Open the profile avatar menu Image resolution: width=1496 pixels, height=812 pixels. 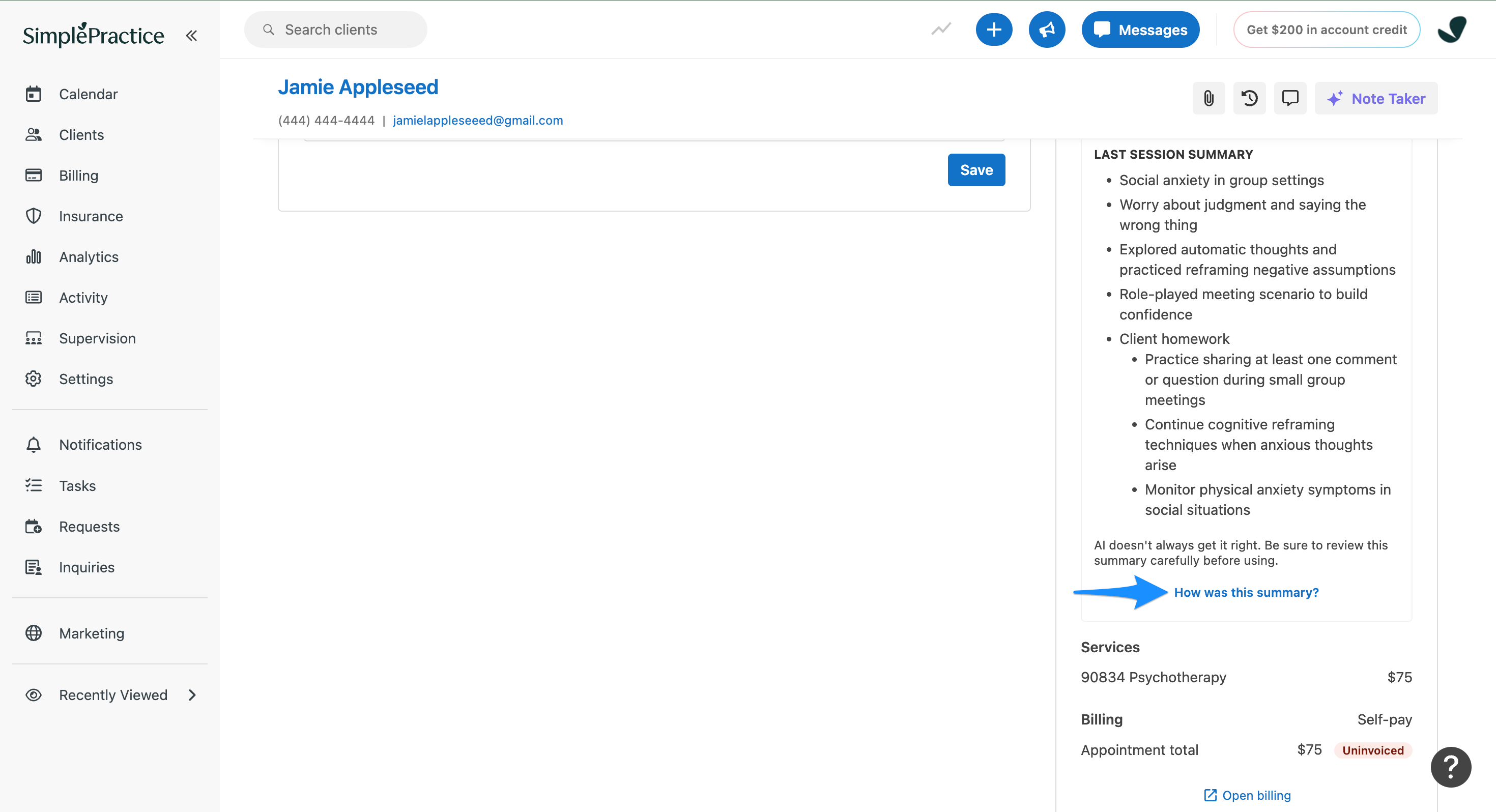pyautogui.click(x=1452, y=30)
